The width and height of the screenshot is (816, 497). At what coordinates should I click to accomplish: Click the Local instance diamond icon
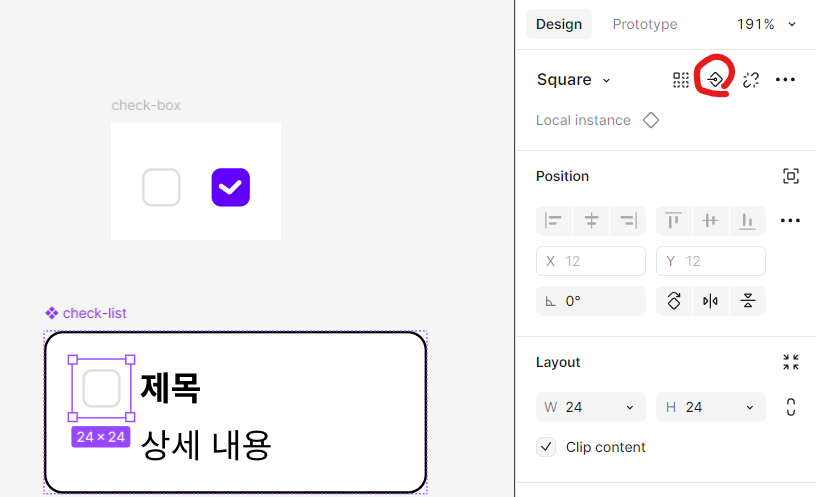651,120
